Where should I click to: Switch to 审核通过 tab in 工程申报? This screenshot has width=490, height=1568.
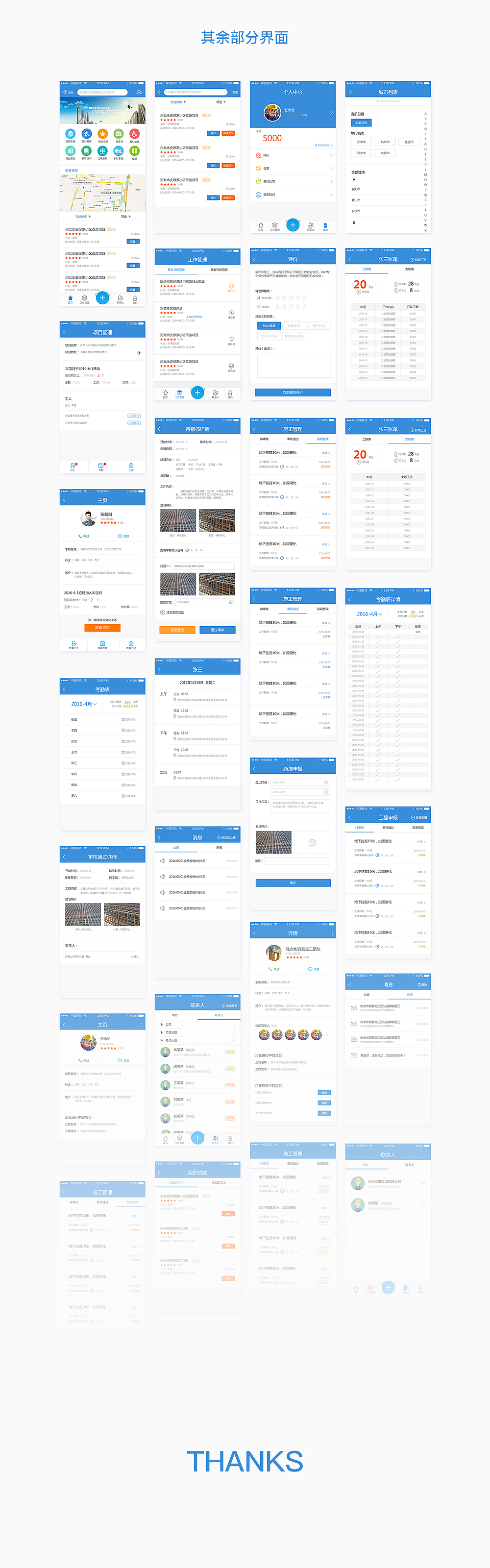coord(388,827)
